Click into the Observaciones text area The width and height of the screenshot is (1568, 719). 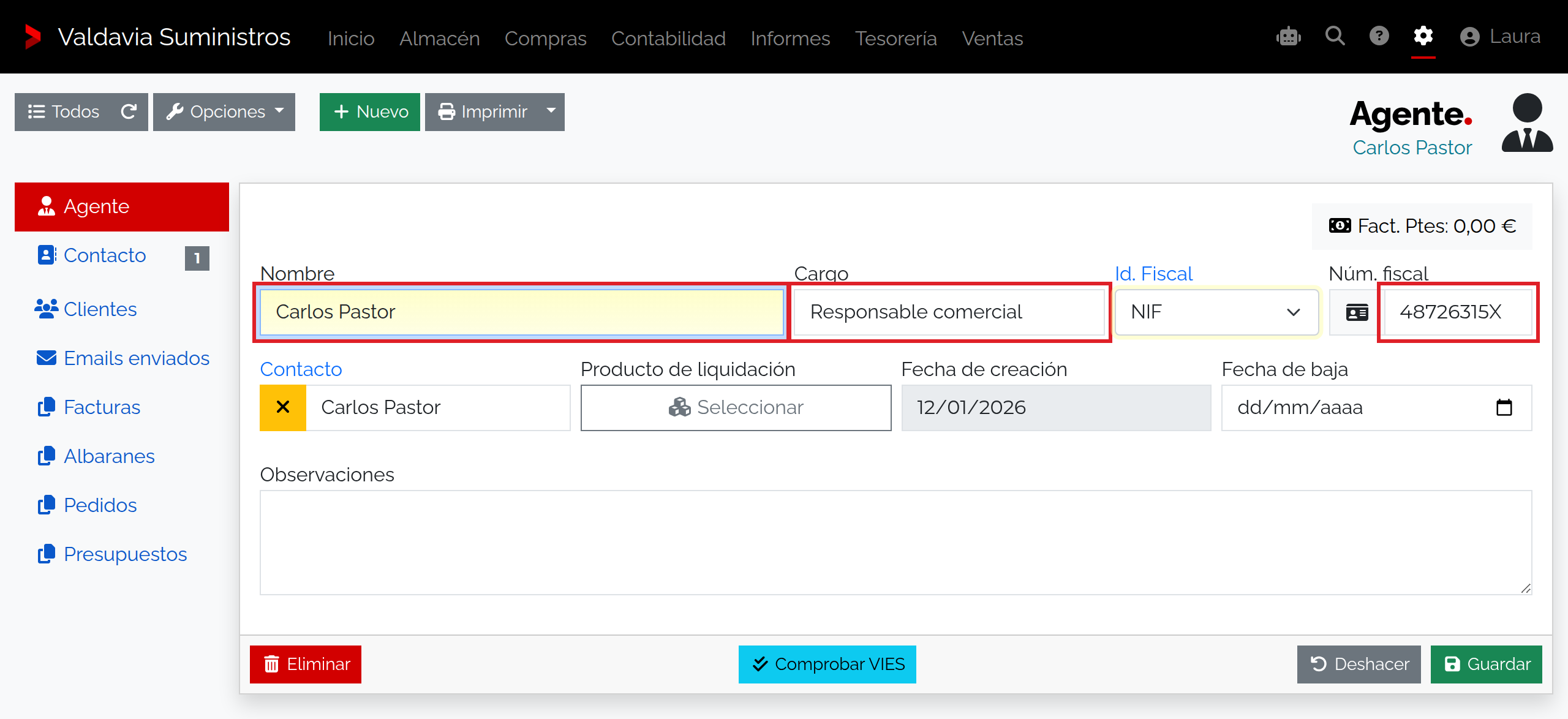click(x=896, y=542)
